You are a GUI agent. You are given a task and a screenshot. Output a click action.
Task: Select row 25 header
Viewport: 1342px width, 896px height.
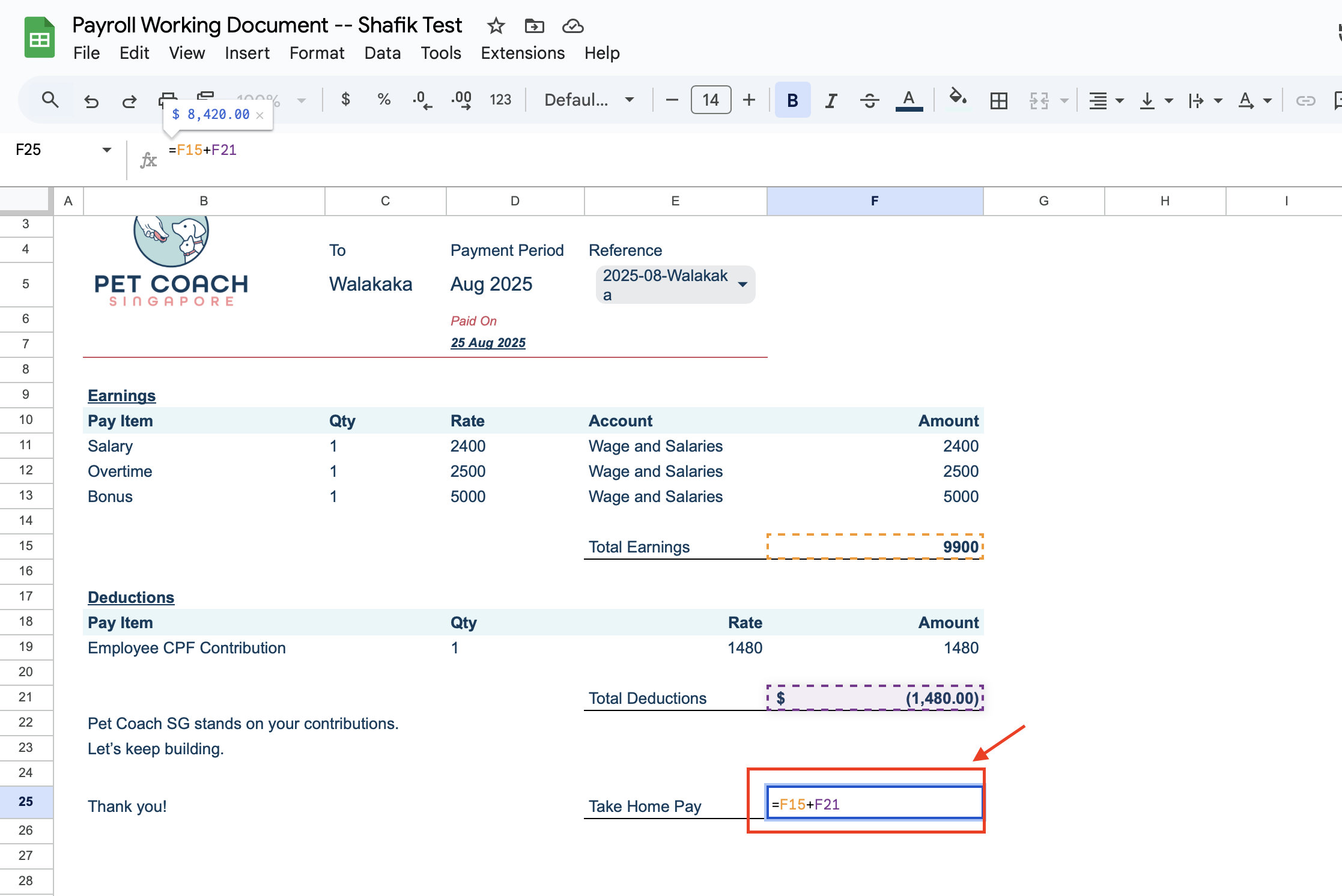click(26, 802)
